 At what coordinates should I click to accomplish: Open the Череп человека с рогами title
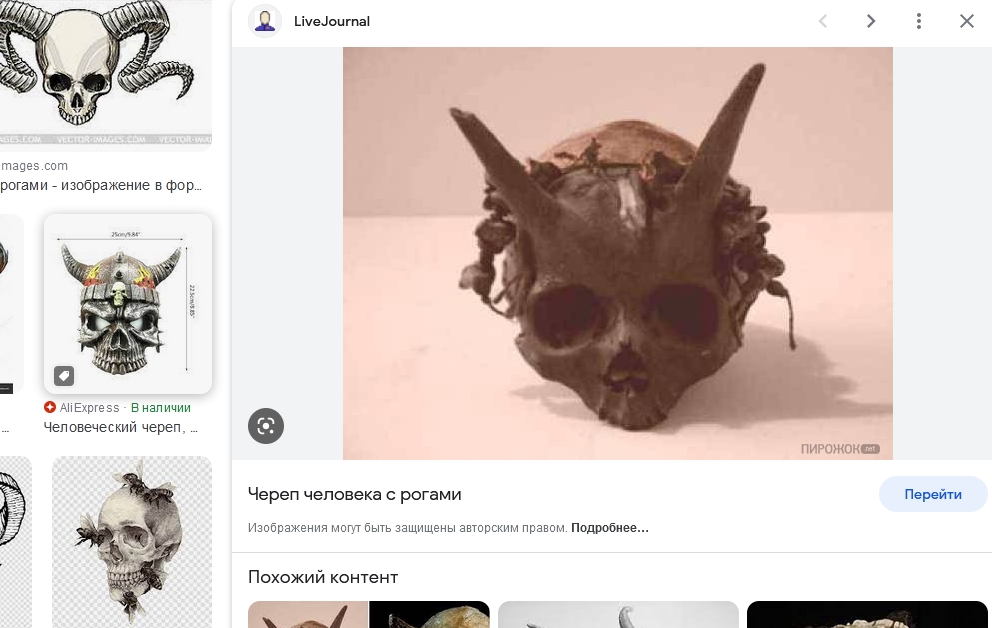pyautogui.click(x=354, y=494)
